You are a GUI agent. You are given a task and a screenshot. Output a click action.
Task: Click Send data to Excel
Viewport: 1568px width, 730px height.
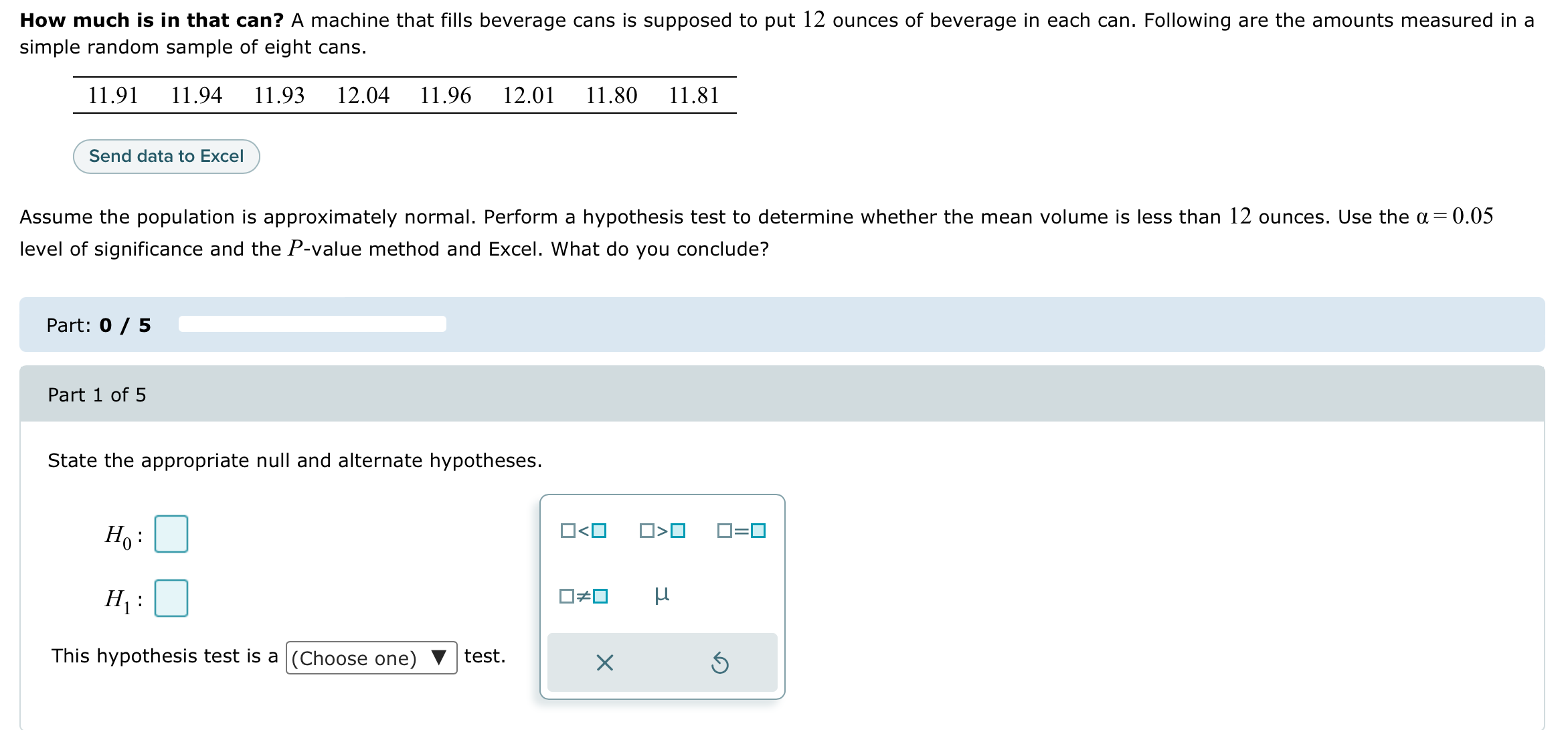(x=165, y=156)
